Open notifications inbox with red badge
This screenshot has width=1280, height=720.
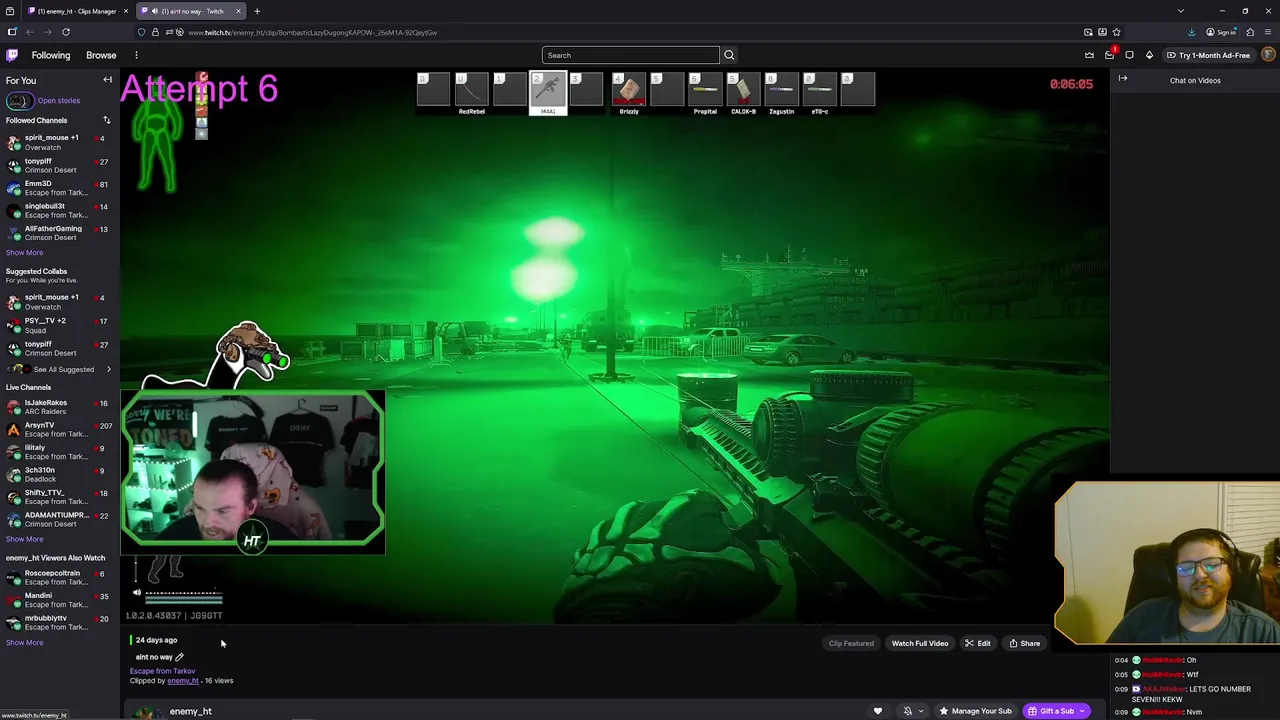point(1109,55)
